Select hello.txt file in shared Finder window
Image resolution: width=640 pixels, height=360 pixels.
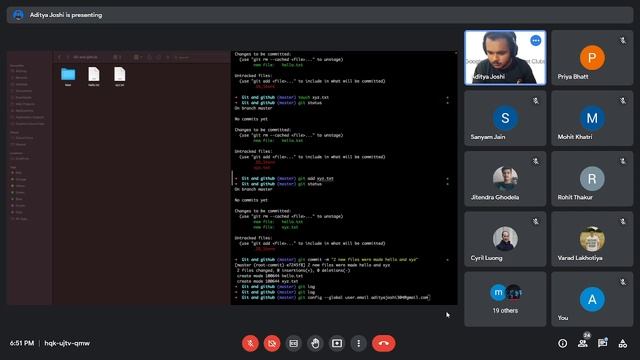pyautogui.click(x=93, y=76)
